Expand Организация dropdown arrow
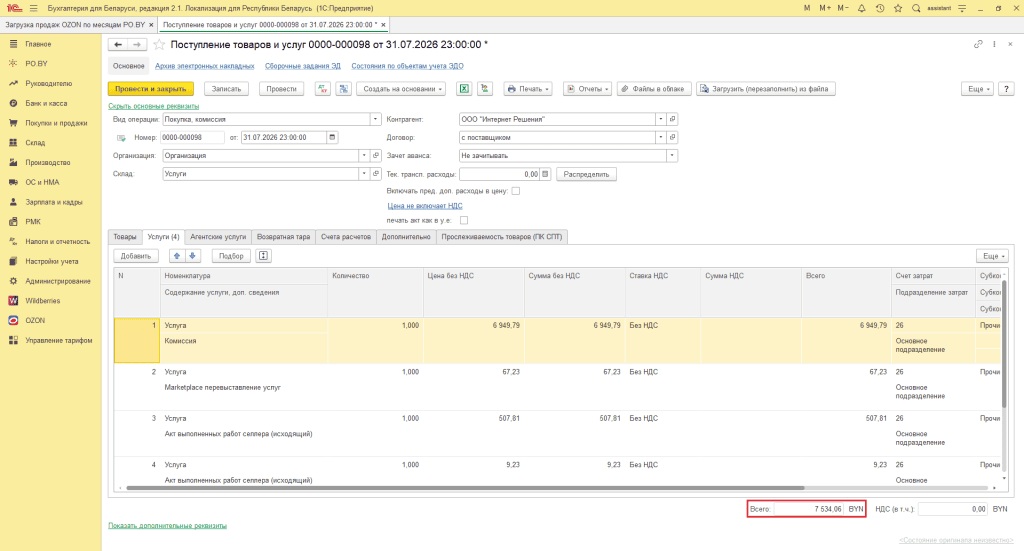This screenshot has width=1024, height=551. click(364, 156)
